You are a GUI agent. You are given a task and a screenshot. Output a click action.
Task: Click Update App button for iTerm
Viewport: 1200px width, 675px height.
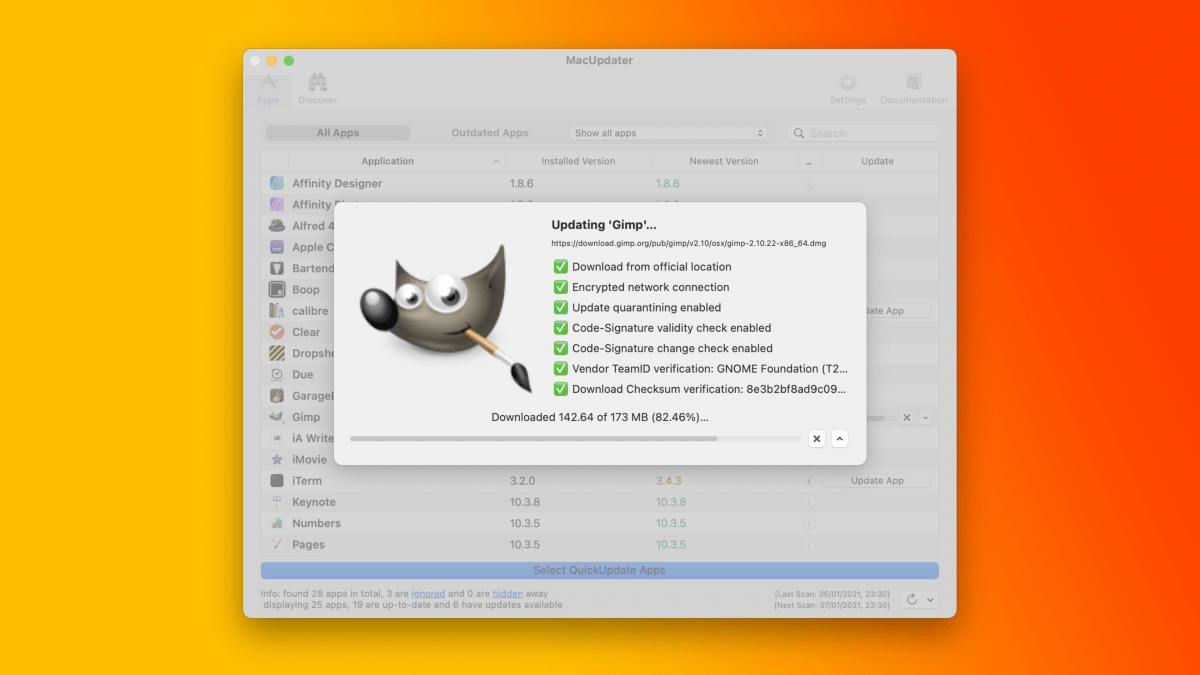[x=877, y=481]
